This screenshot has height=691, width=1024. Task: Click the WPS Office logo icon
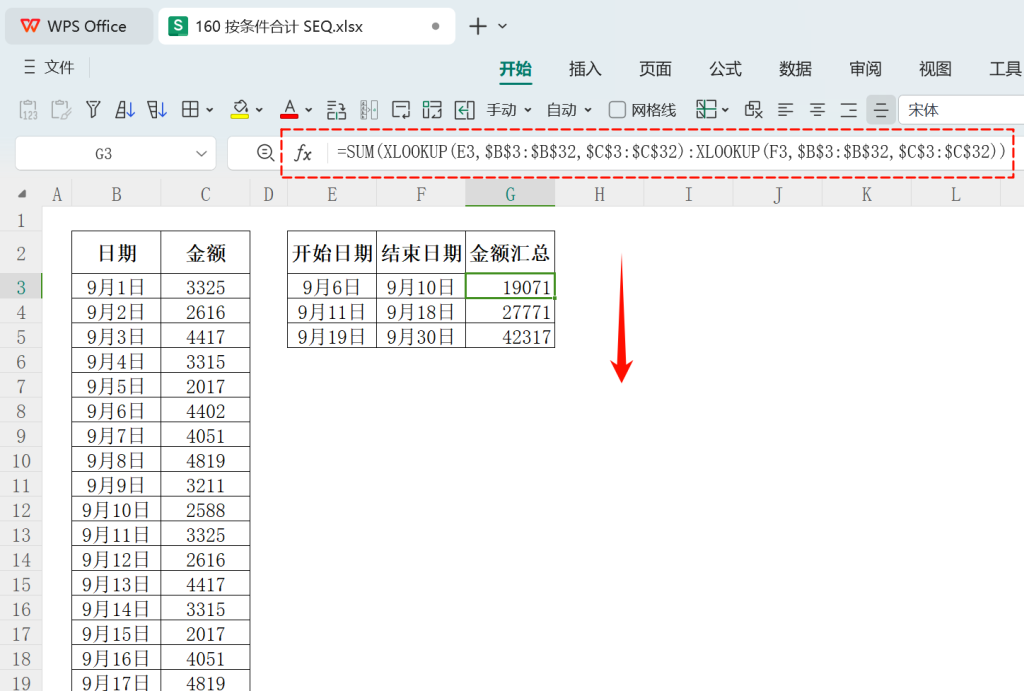(x=30, y=26)
